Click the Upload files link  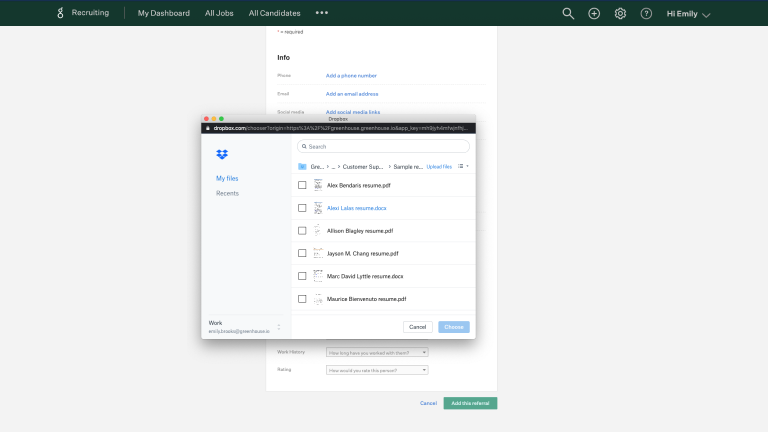click(439, 166)
